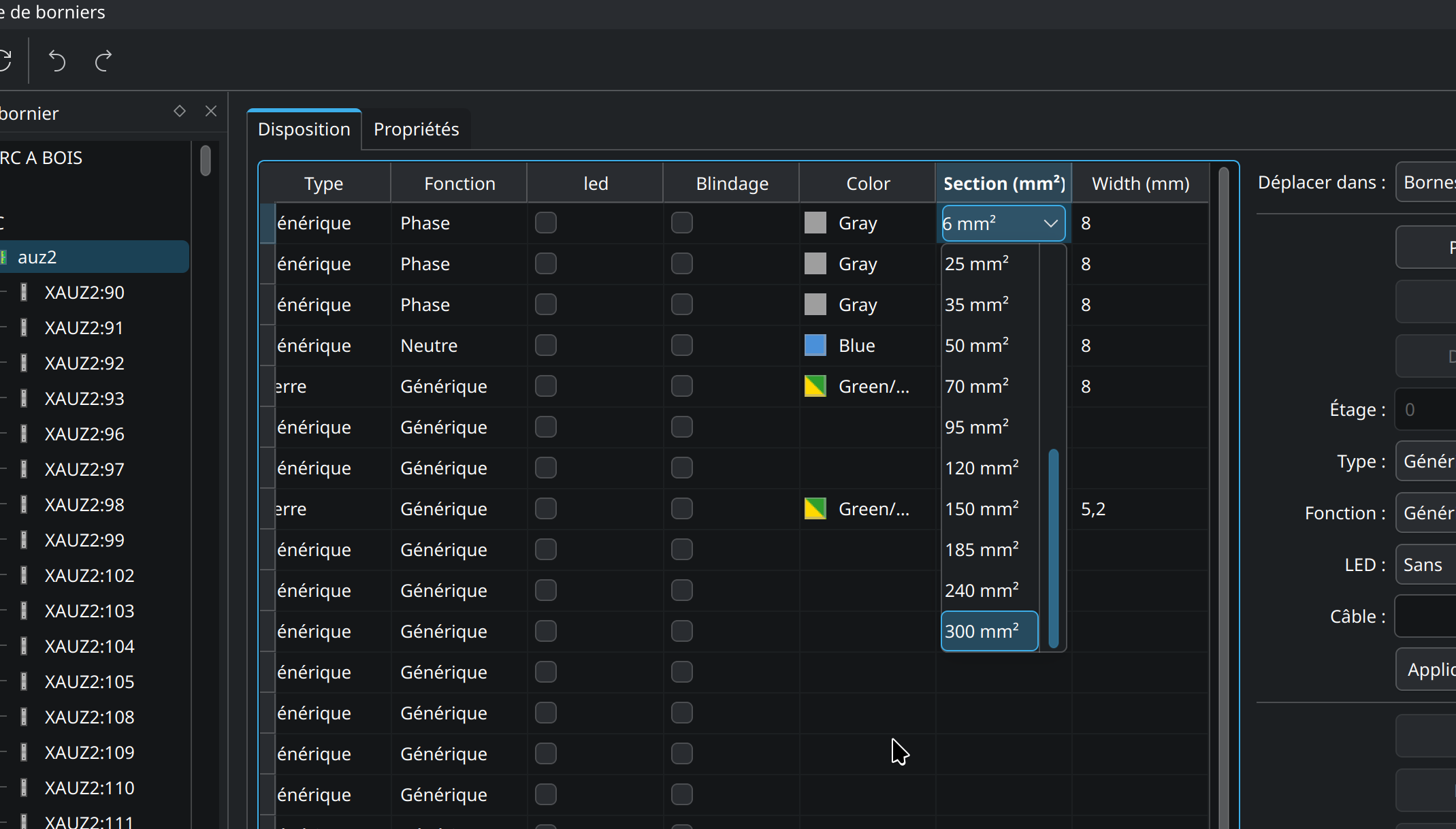Image resolution: width=1456 pixels, height=829 pixels.
Task: Toggle Blindage checkbox in Neutre row
Action: [682, 345]
